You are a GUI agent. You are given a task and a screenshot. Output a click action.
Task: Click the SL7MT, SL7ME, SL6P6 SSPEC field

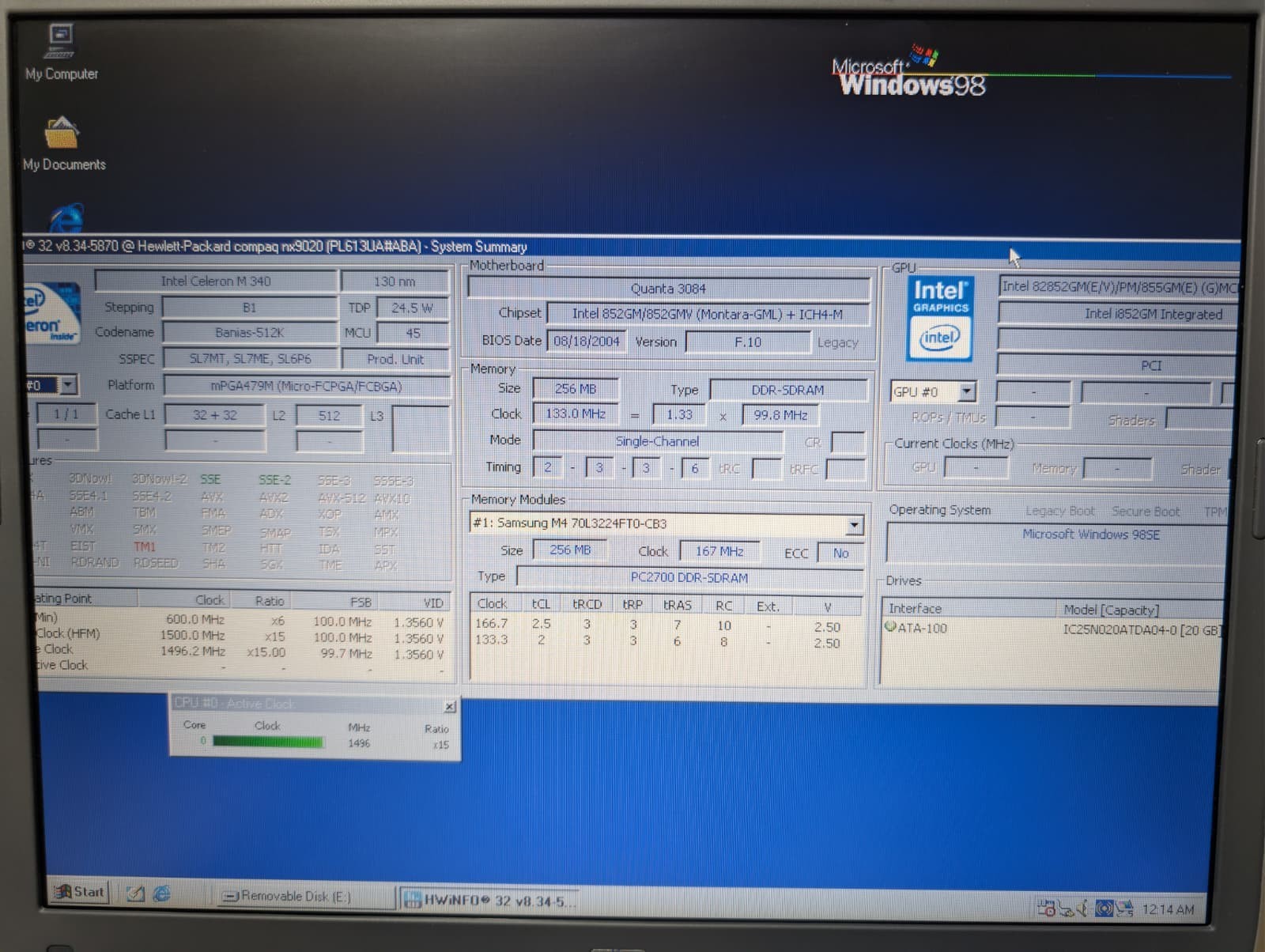pos(250,358)
